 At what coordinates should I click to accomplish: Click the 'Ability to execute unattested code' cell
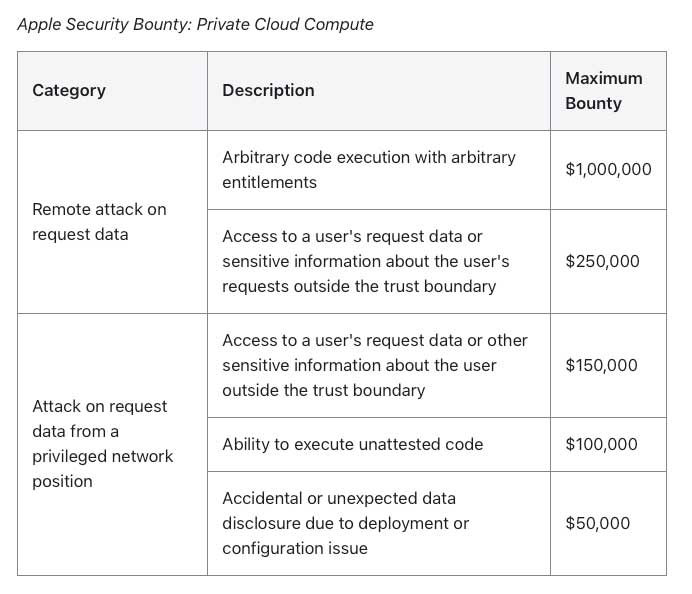pyautogui.click(x=352, y=444)
